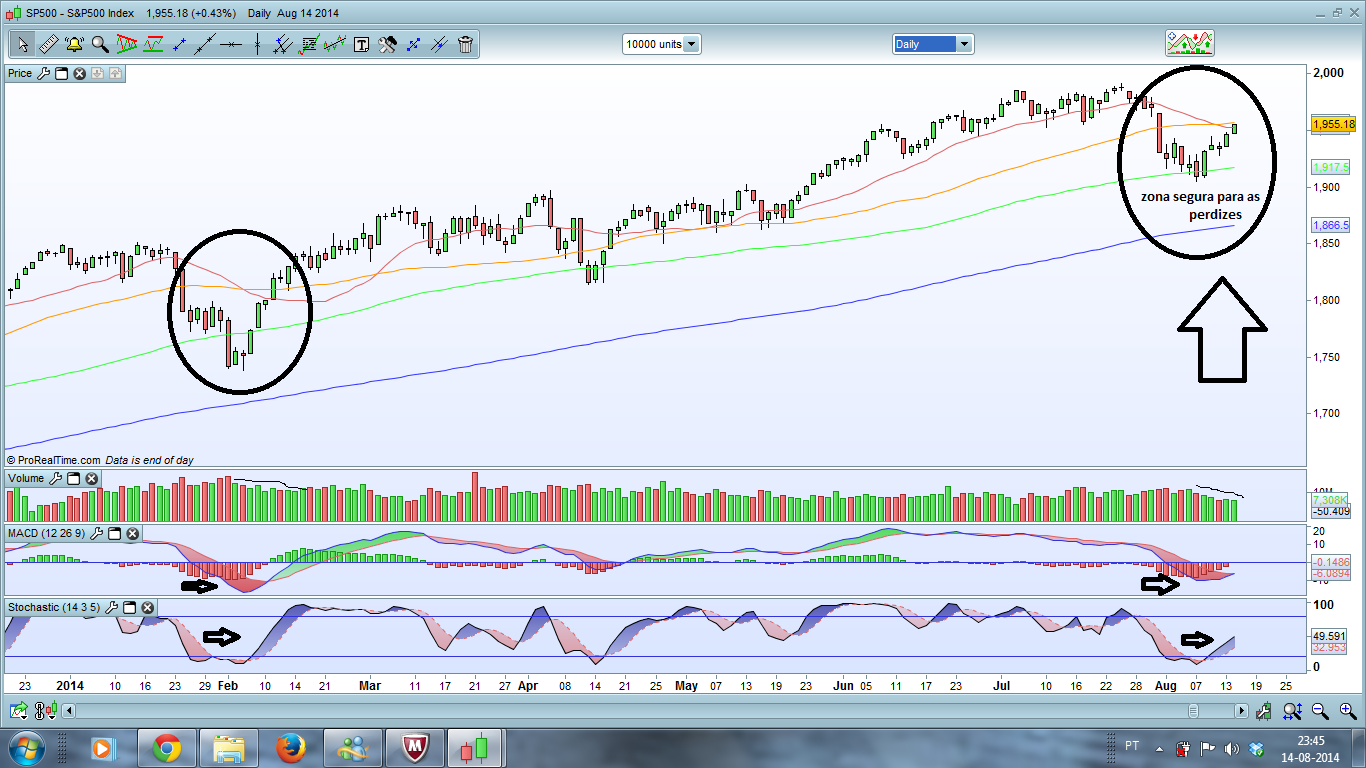Zoom out using the minus magnifier
This screenshot has width=1366, height=768.
(1320, 711)
